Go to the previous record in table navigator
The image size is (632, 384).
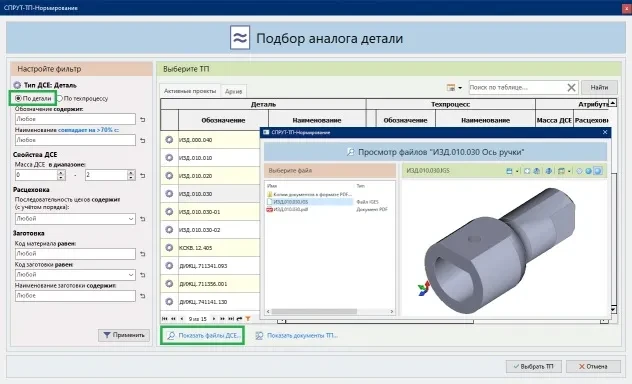[182, 319]
